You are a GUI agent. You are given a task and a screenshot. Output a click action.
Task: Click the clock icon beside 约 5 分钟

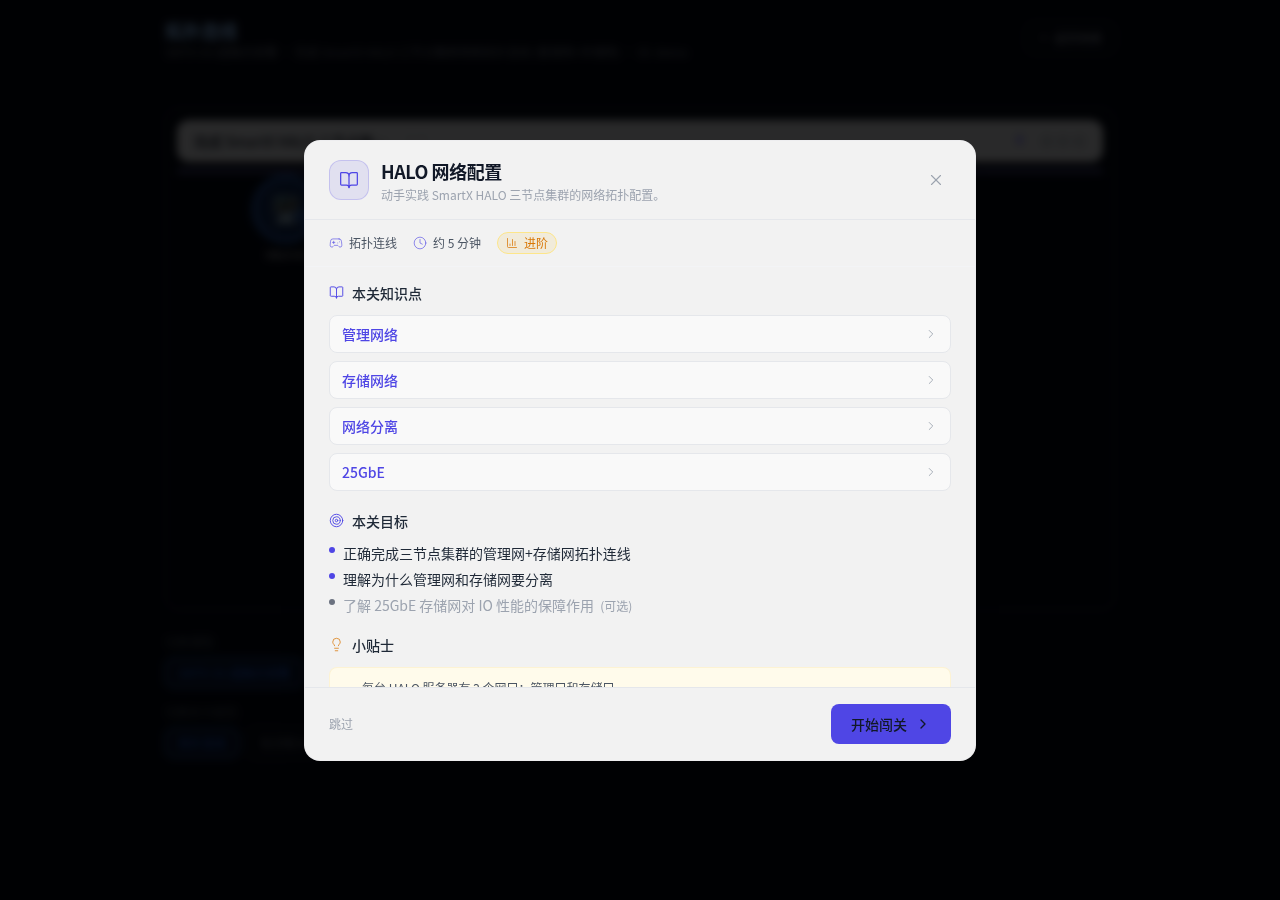[420, 243]
